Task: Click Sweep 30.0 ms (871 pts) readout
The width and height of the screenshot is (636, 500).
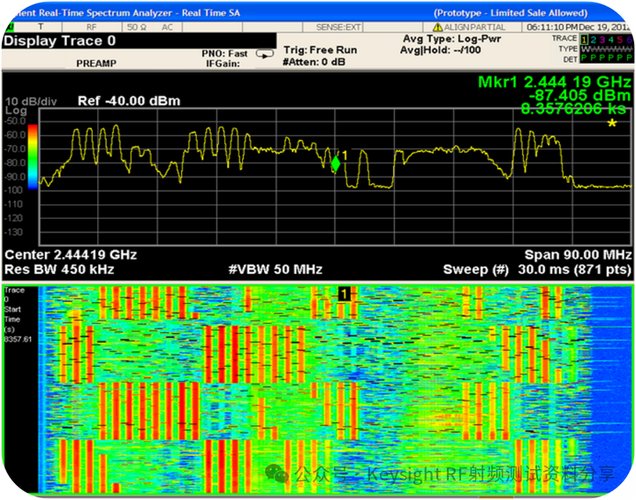Action: [x=537, y=269]
